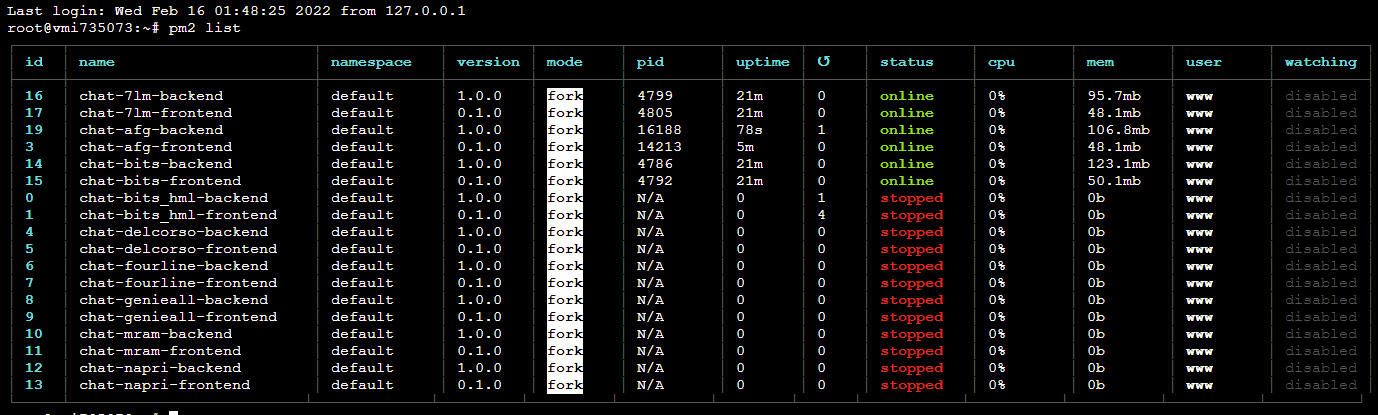This screenshot has width=1378, height=415.
Task: Select process name chat-bits_hml-frontend
Action: coord(178,215)
